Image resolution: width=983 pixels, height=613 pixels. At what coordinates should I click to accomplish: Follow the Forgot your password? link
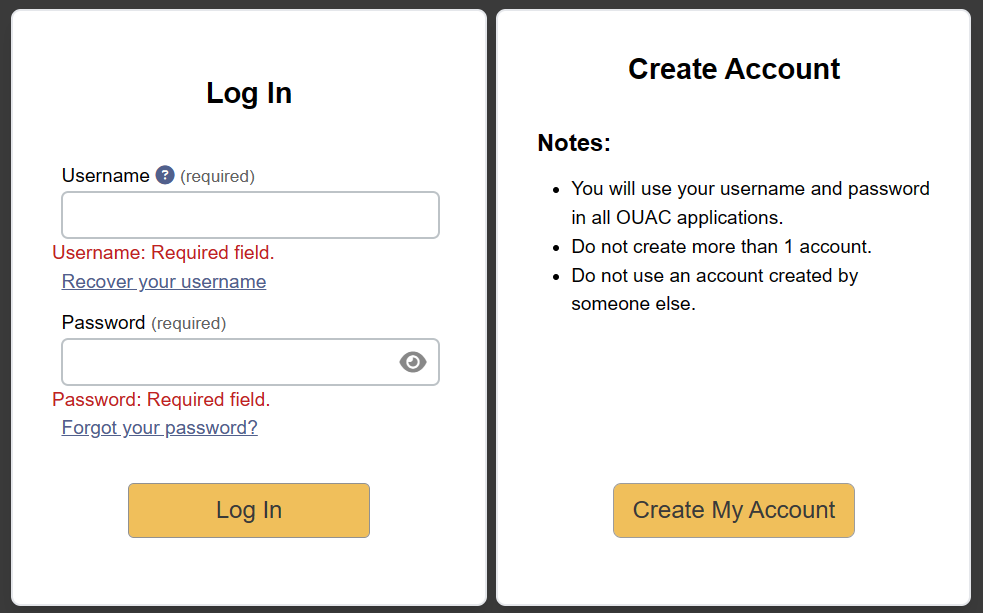[159, 427]
